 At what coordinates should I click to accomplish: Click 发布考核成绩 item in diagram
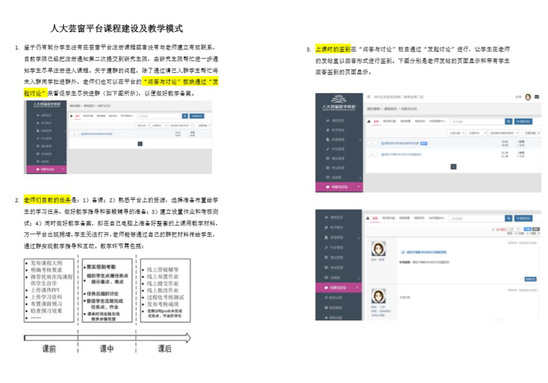[163, 304]
